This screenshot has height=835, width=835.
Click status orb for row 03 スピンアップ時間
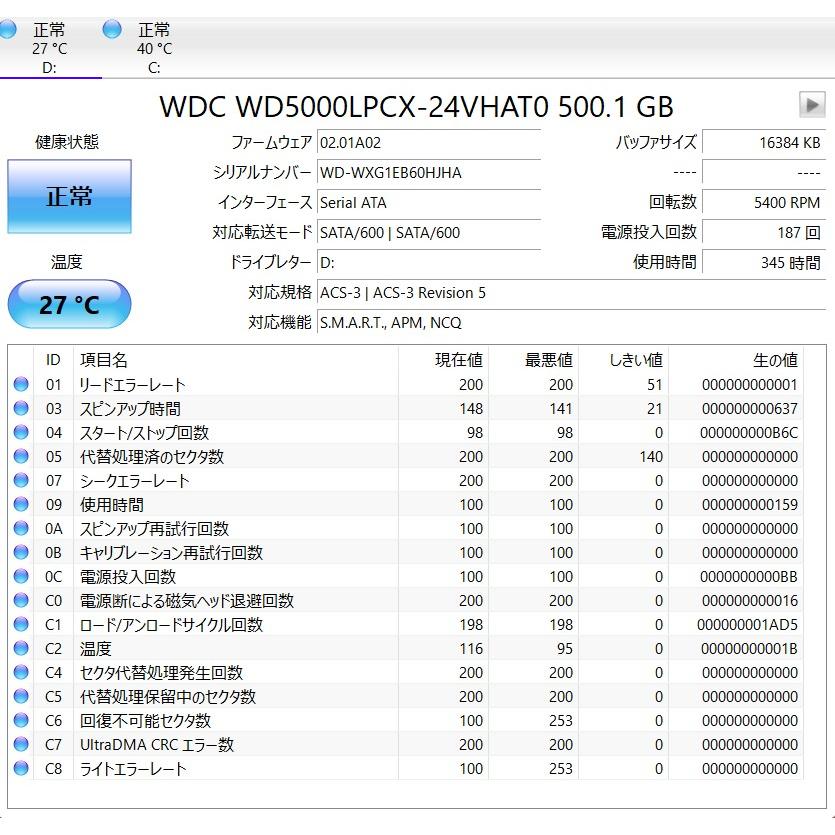[x=21, y=408]
